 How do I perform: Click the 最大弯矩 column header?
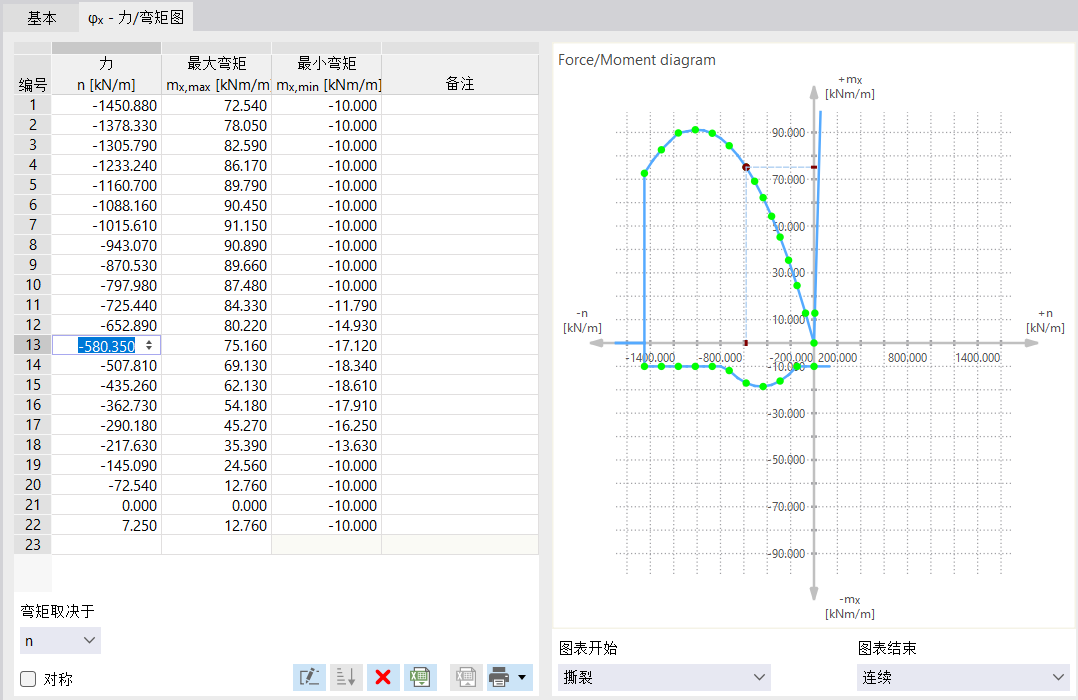(x=217, y=74)
